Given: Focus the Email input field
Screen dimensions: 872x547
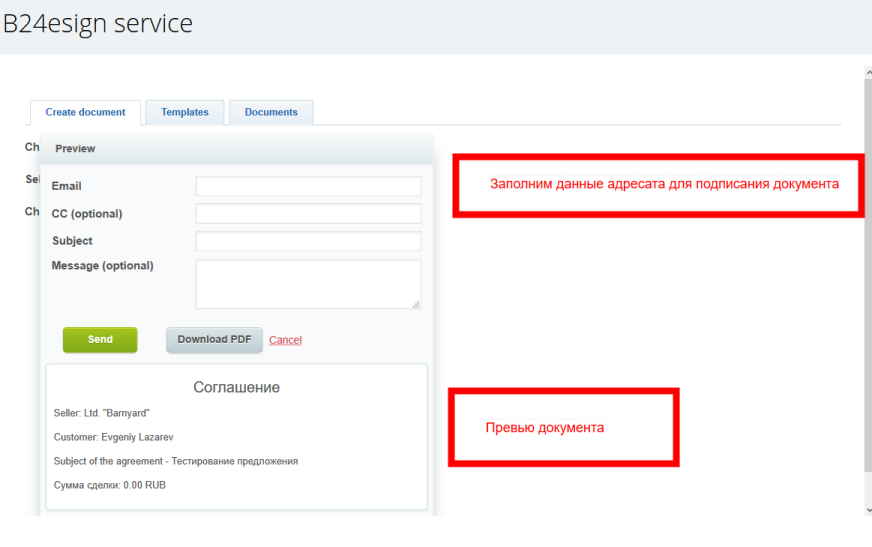Looking at the screenshot, I should click(308, 186).
